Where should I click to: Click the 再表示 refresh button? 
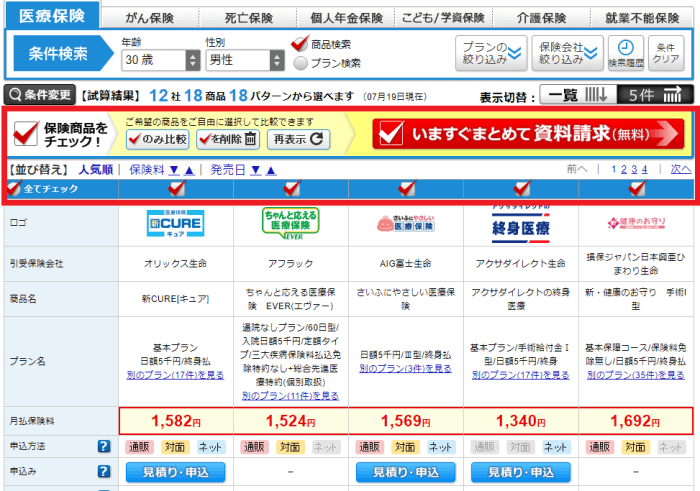tap(298, 139)
